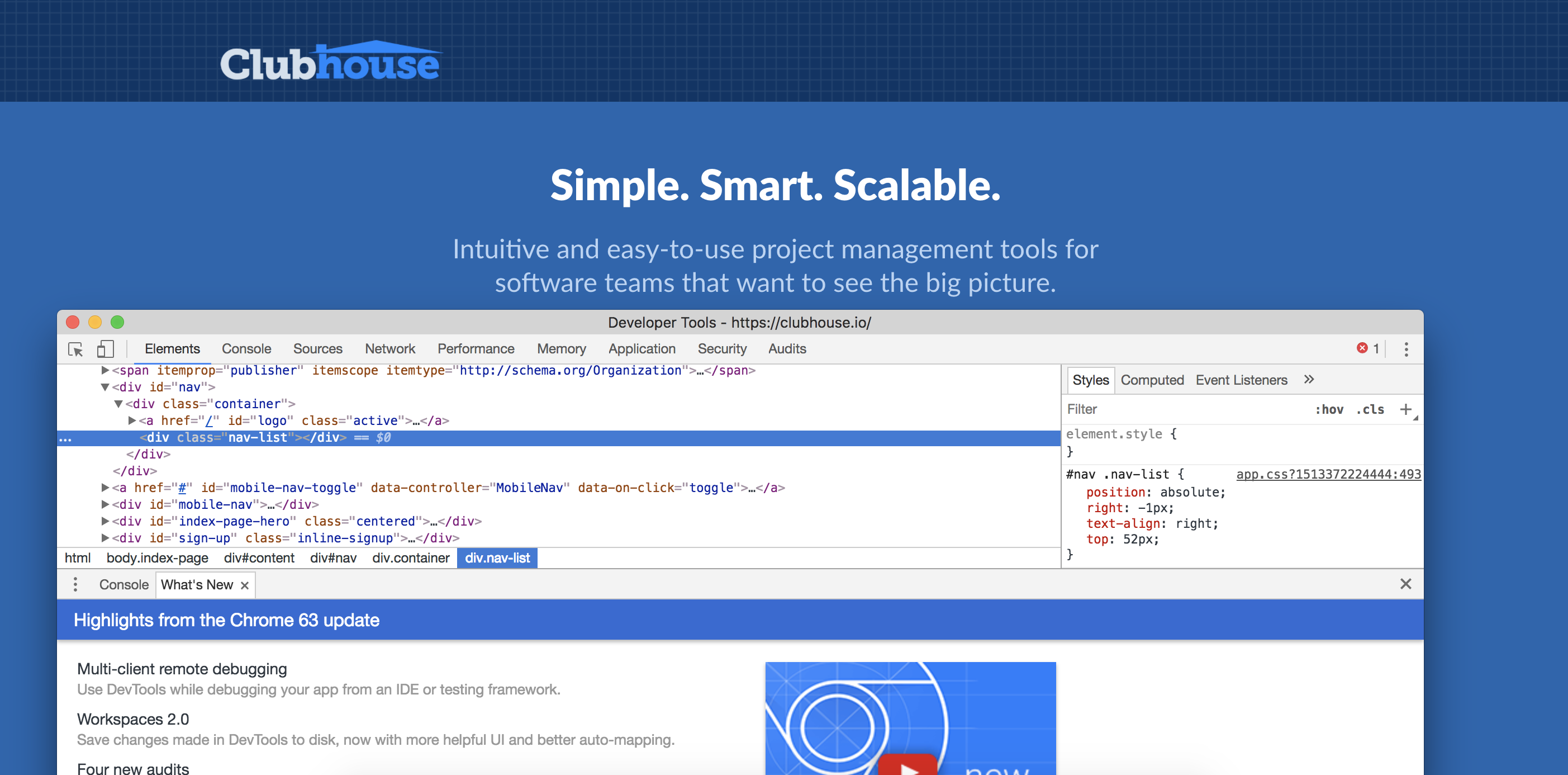
Task: Expand the index-page-hero div node
Action: (x=104, y=522)
